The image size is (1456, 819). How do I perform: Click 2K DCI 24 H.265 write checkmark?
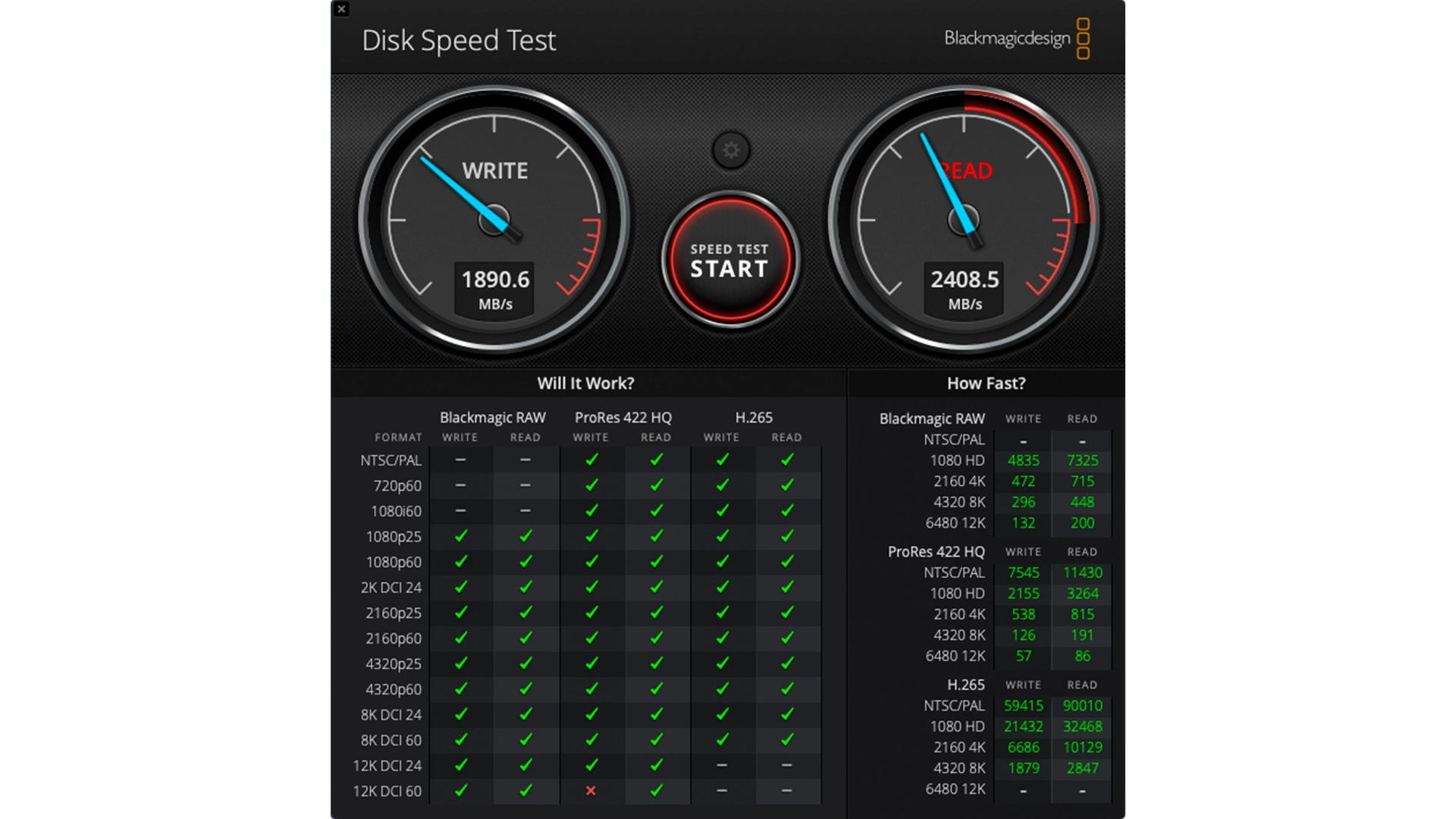point(722,587)
